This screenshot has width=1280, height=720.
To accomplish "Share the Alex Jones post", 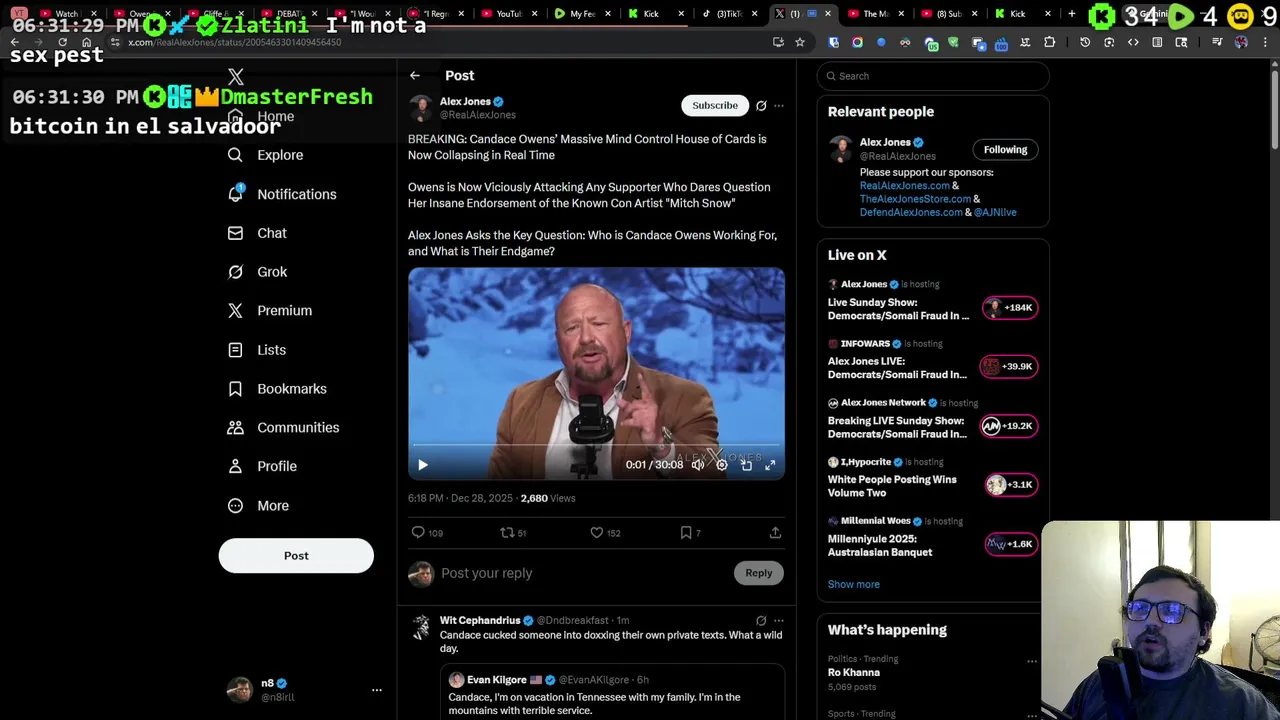I will point(775,533).
